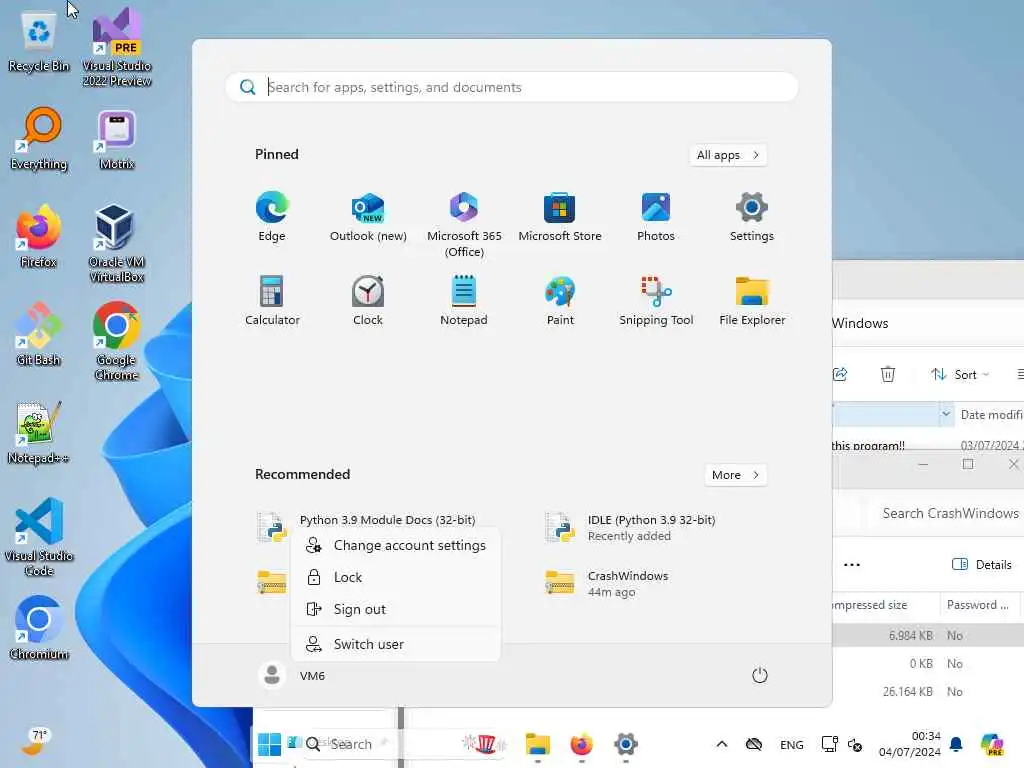Open the Edge pinned app
1024x768 pixels.
[272, 216]
